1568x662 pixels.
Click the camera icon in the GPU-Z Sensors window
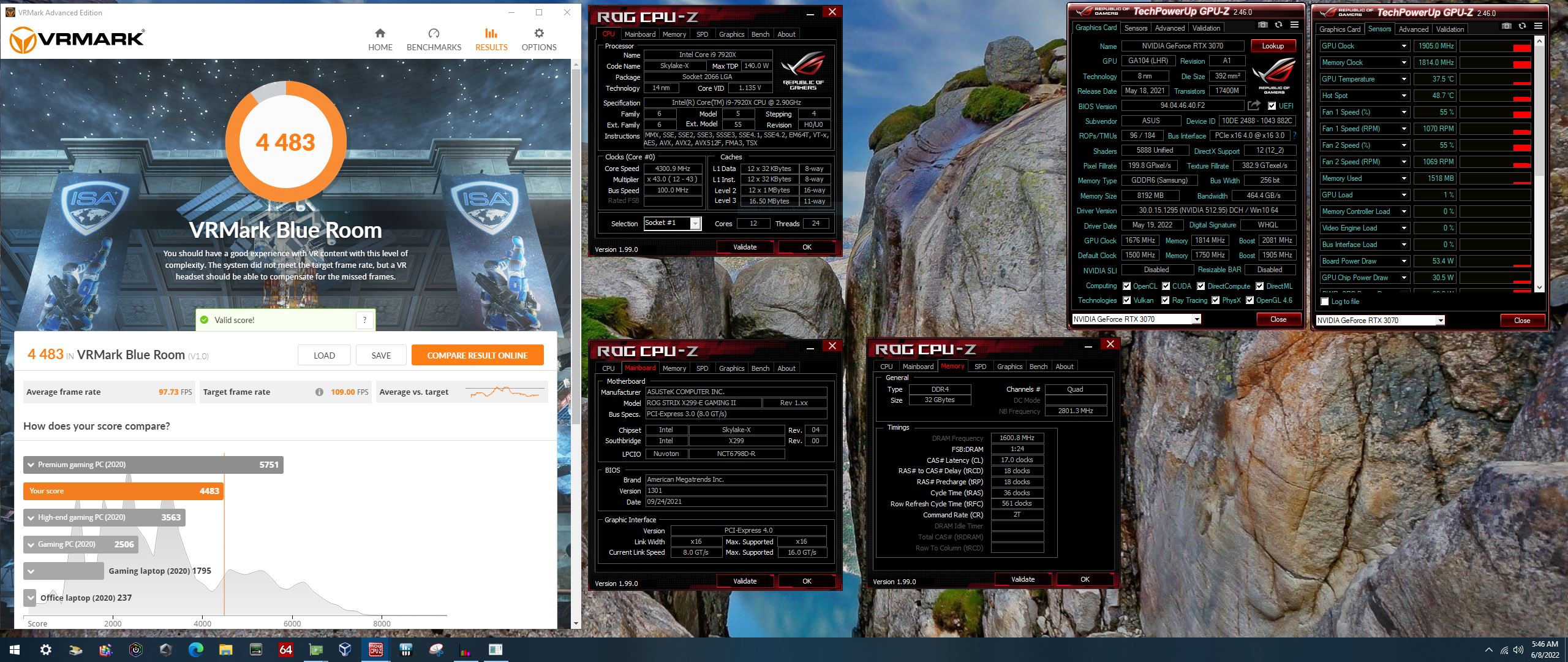click(1506, 26)
